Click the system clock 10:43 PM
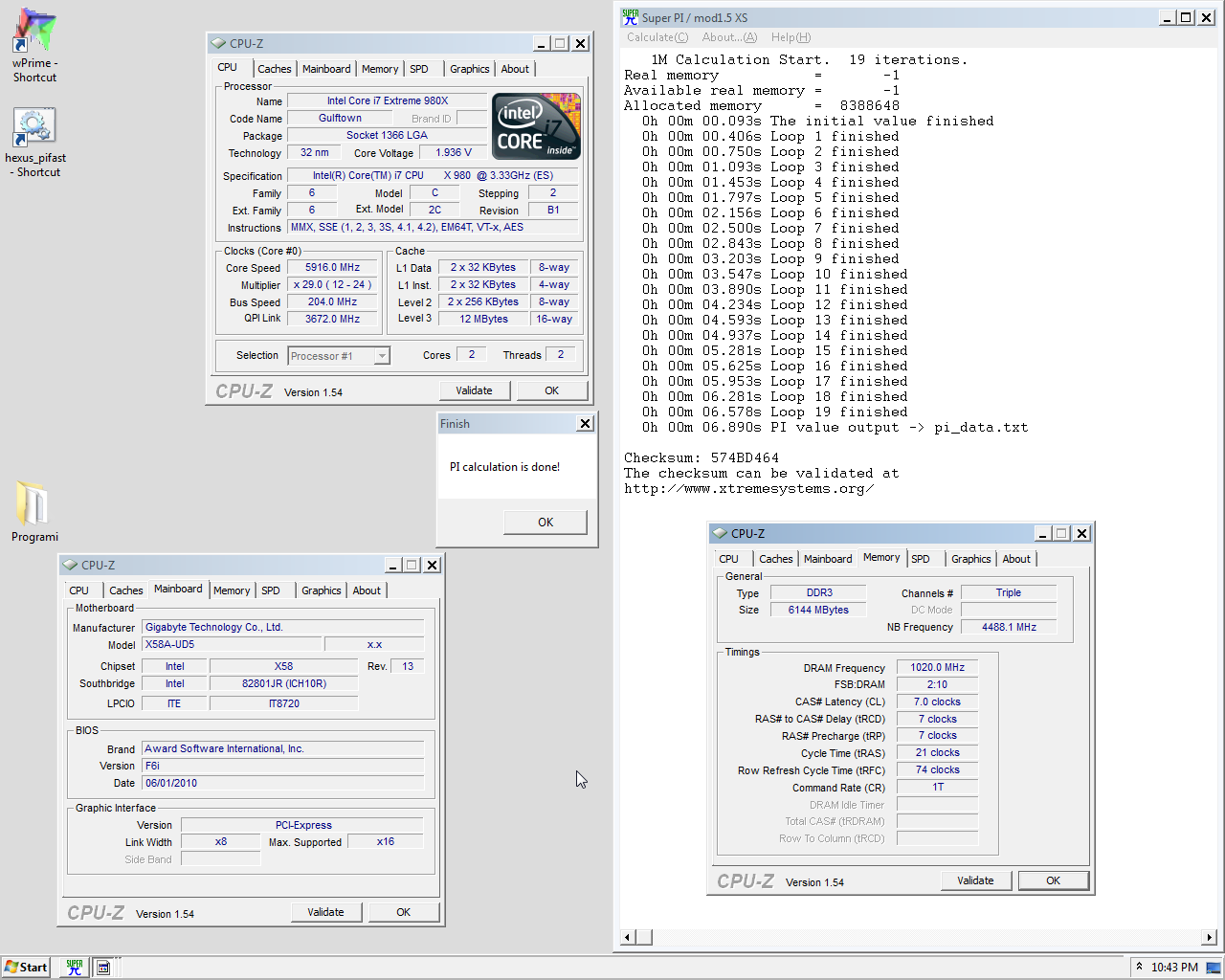The height and width of the screenshot is (980, 1225). coord(1174,968)
